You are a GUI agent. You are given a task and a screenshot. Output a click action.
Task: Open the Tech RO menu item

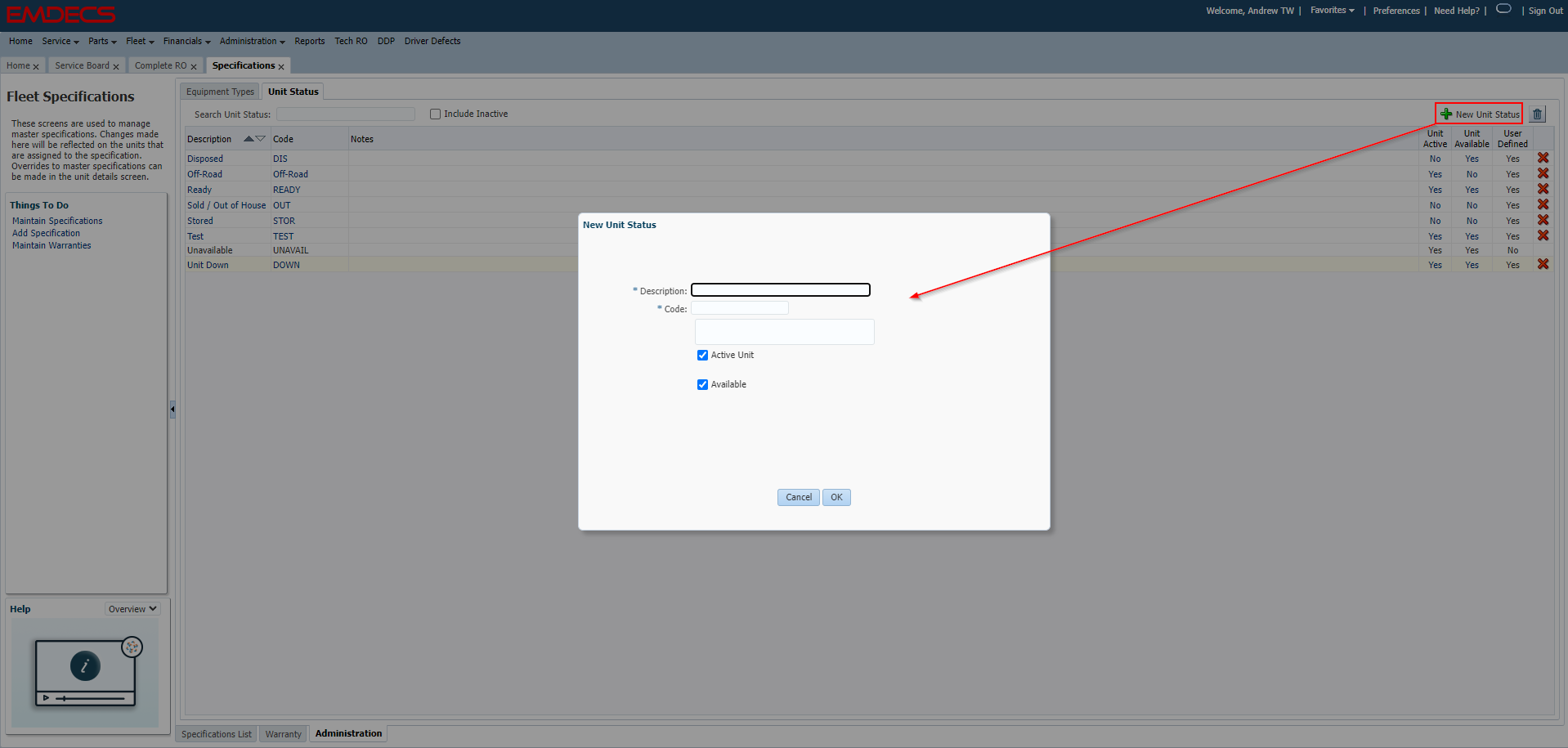(x=351, y=41)
